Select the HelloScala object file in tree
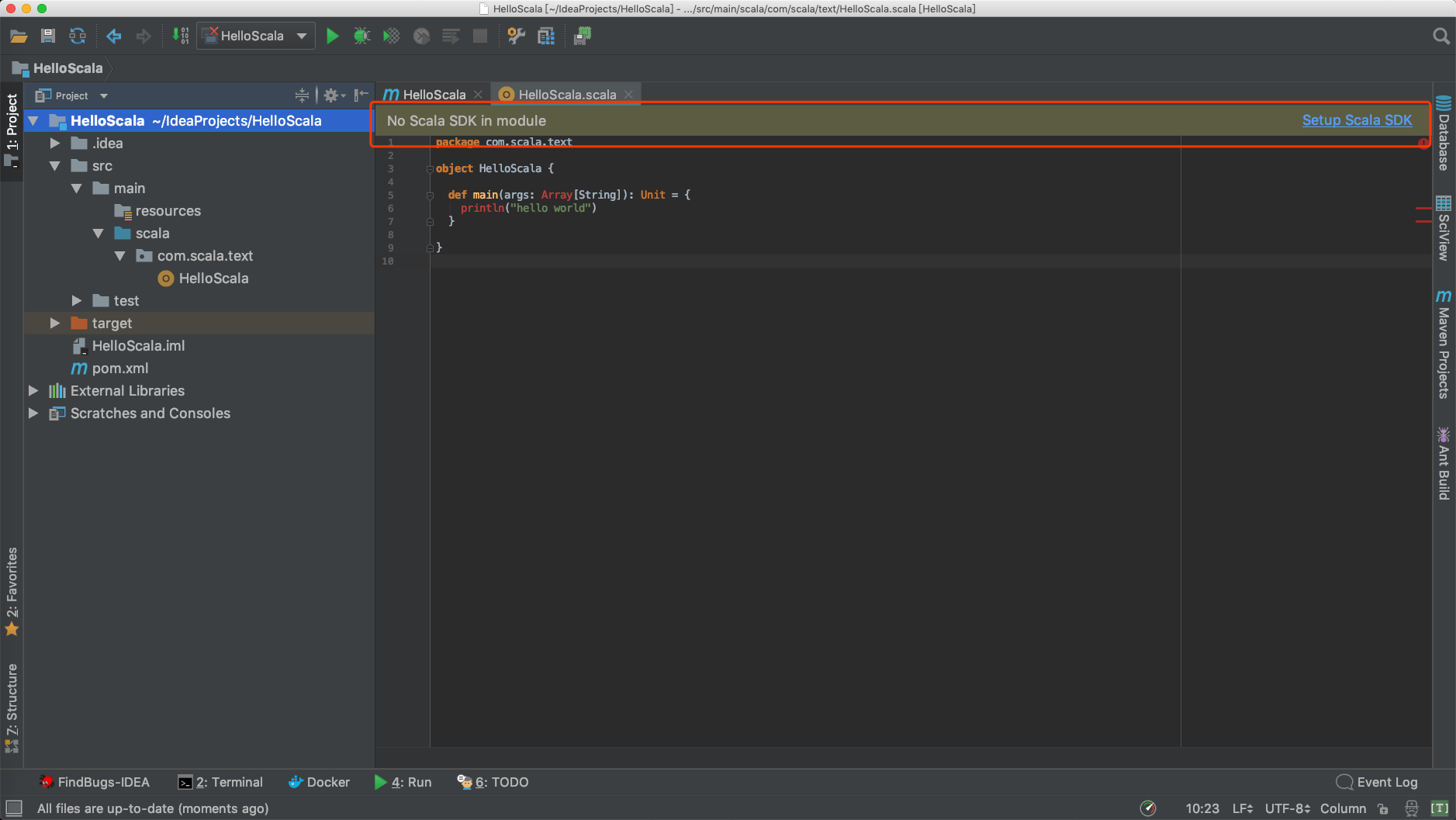 point(213,279)
